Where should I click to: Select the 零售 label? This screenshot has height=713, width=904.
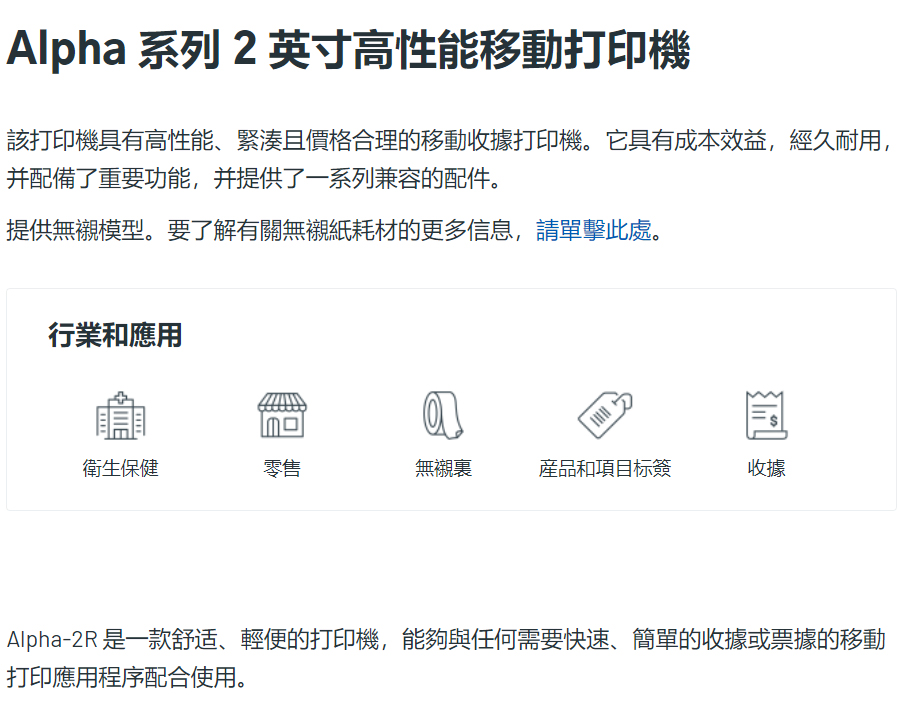(282, 468)
